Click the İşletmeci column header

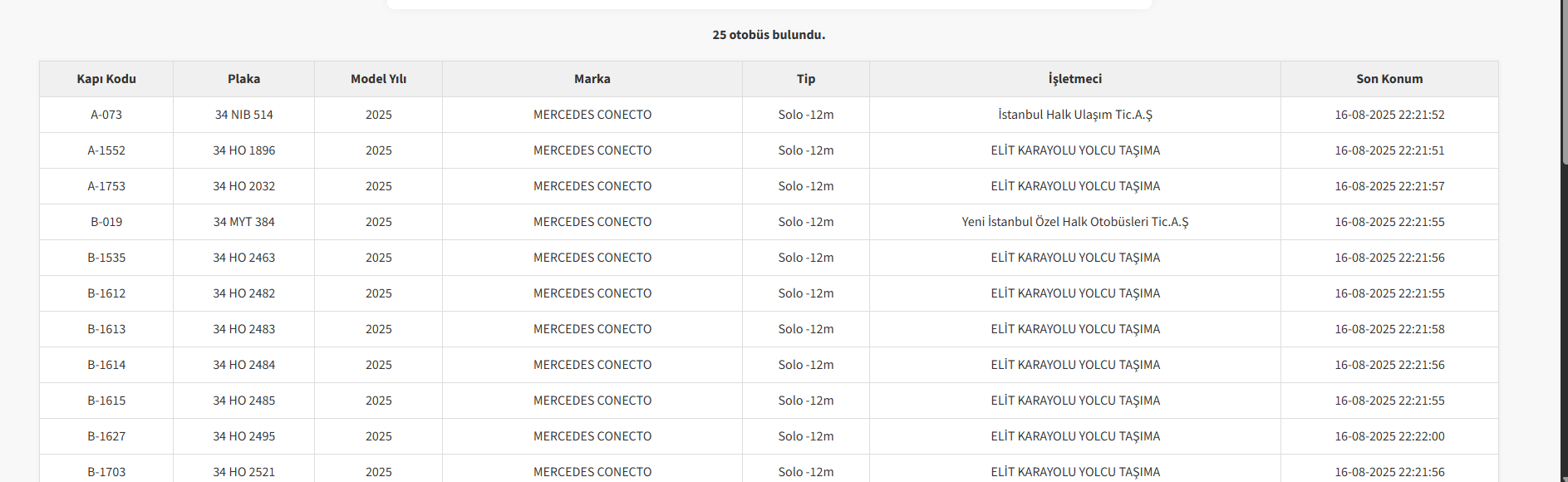1074,79
